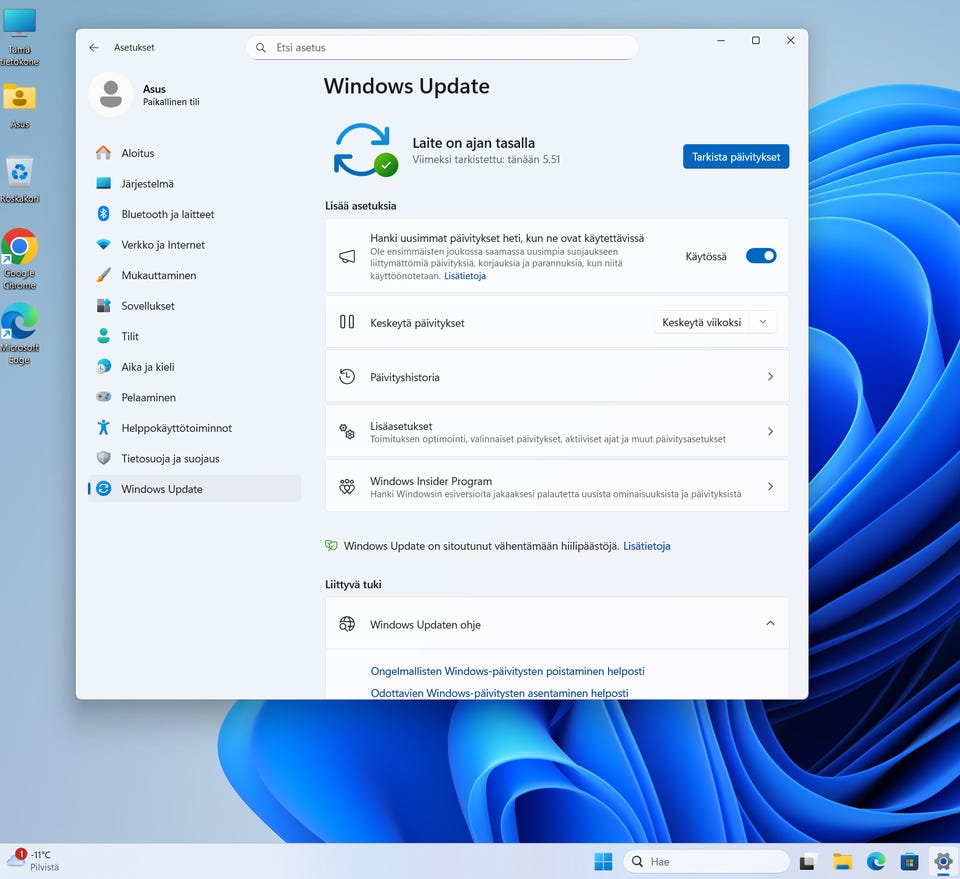Click the Paikallinen tili label under Asus
Viewport: 960px width, 879px height.
point(171,102)
